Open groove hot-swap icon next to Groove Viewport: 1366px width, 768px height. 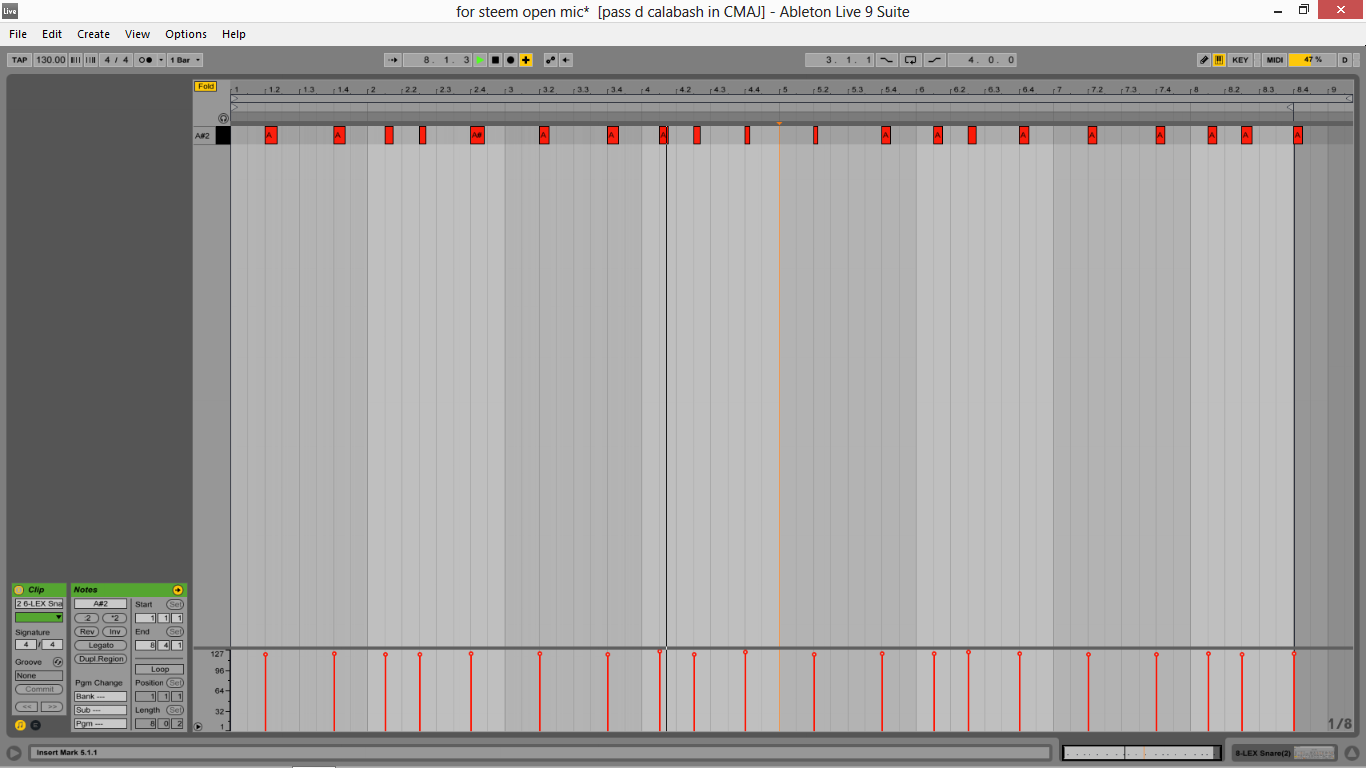coord(57,661)
